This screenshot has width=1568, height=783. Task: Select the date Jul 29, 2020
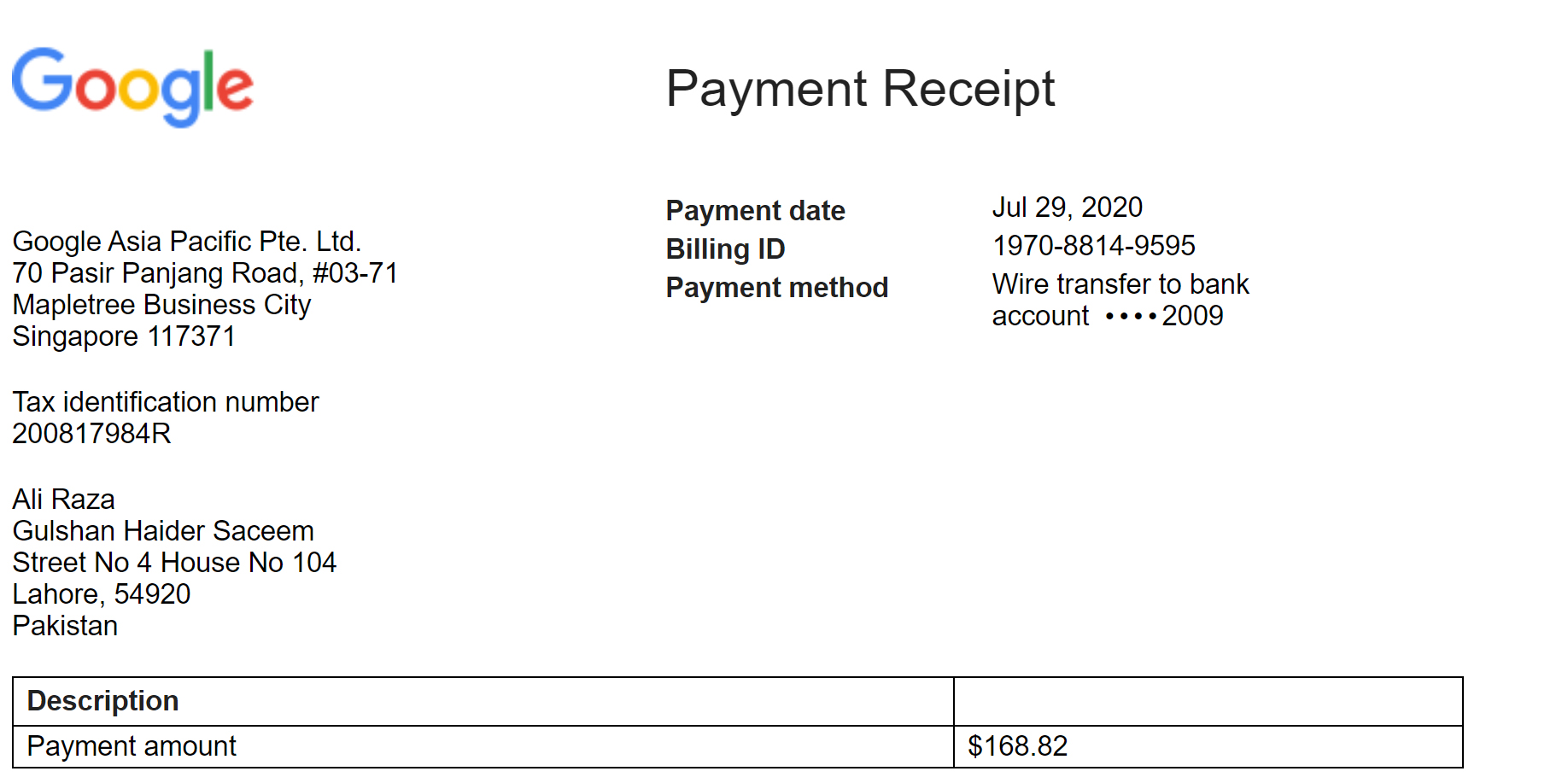(1067, 207)
